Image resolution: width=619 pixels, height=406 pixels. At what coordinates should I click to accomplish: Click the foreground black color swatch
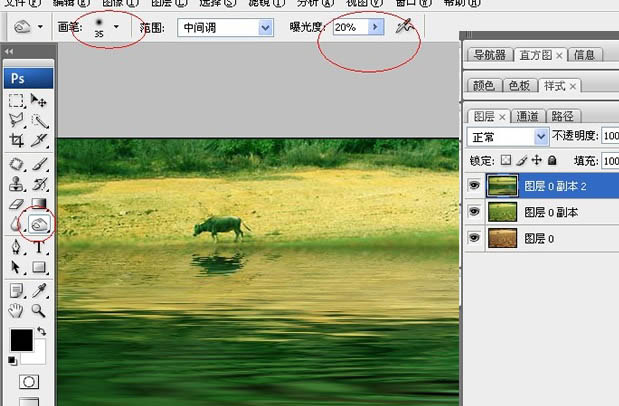coord(20,340)
